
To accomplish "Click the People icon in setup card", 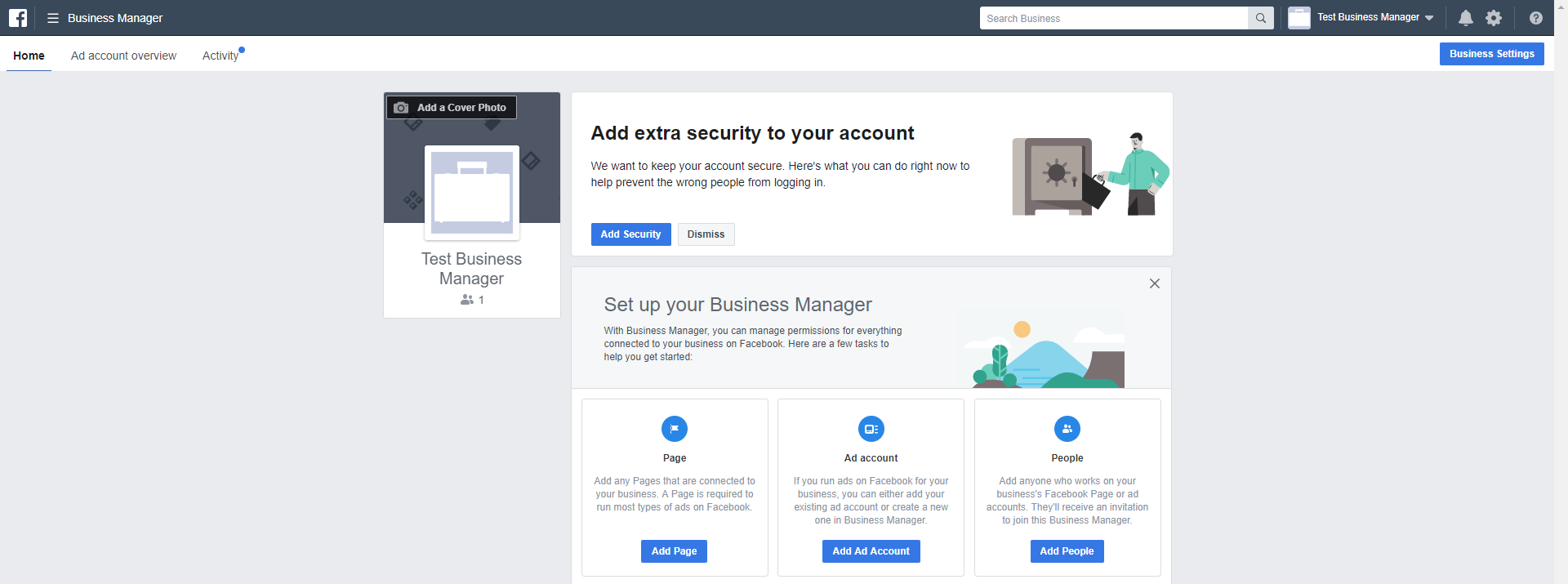I will [x=1067, y=429].
